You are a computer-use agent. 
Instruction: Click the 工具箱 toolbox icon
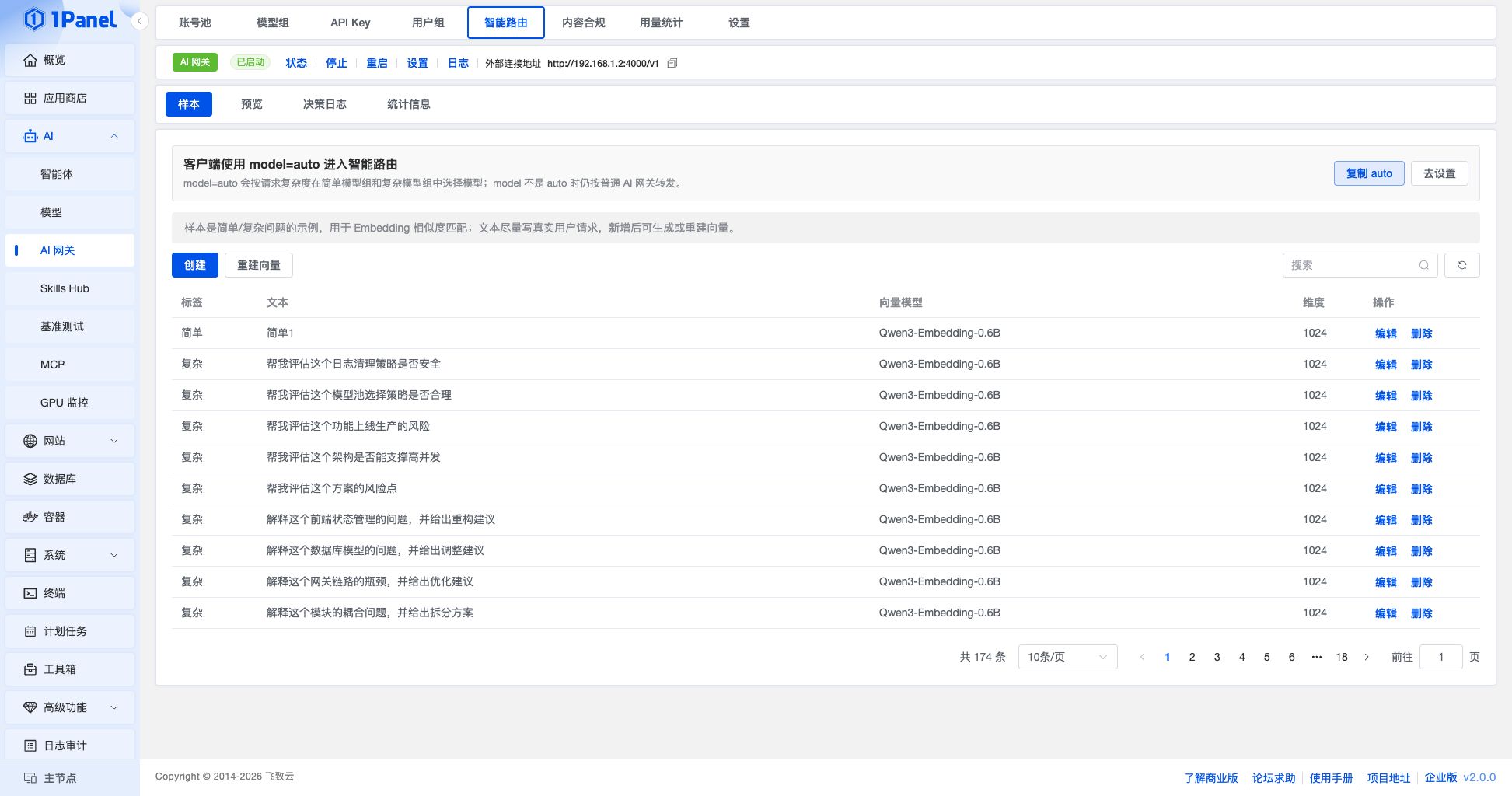[x=30, y=669]
